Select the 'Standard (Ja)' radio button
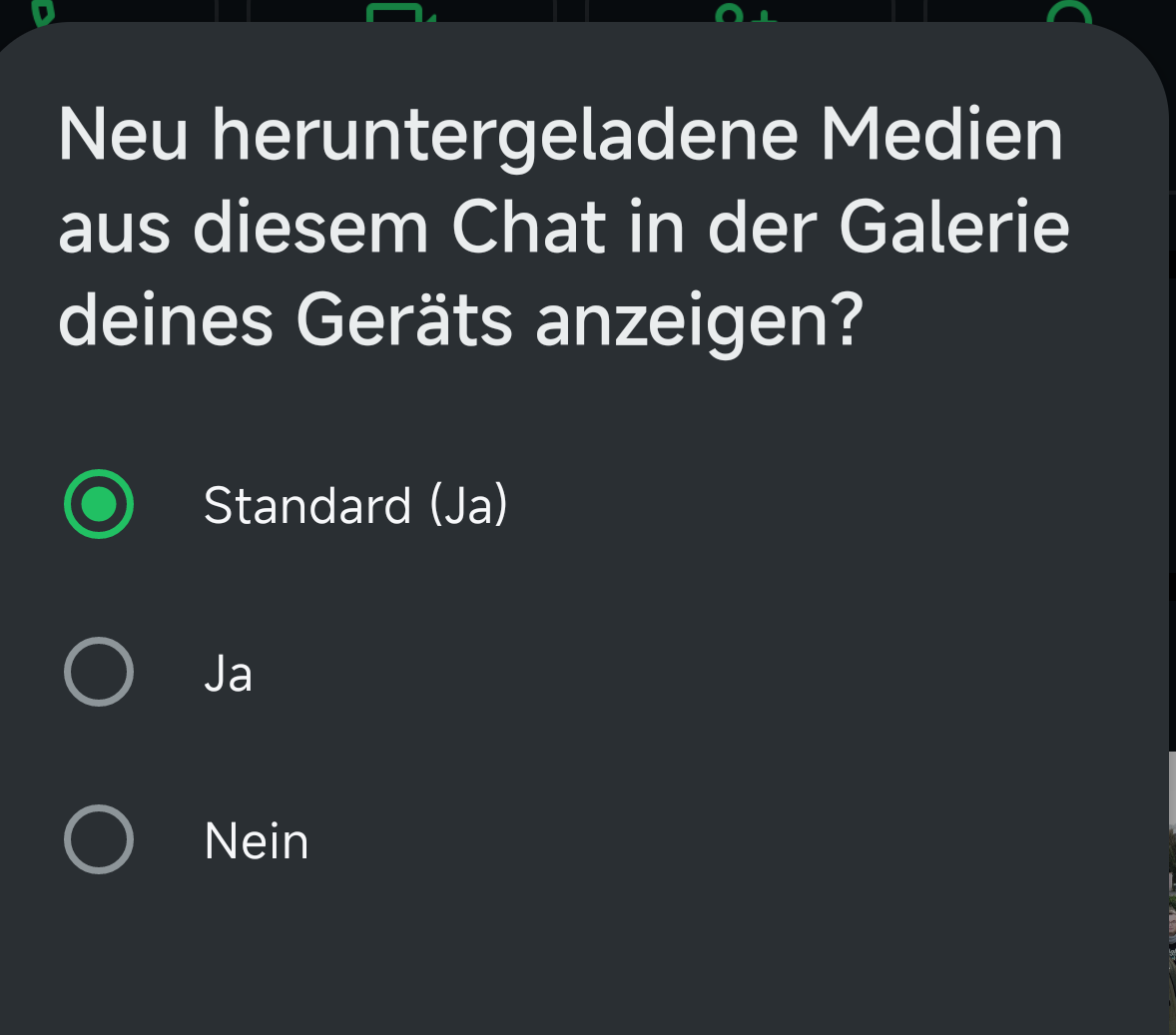Image resolution: width=1176 pixels, height=1035 pixels. click(x=99, y=504)
